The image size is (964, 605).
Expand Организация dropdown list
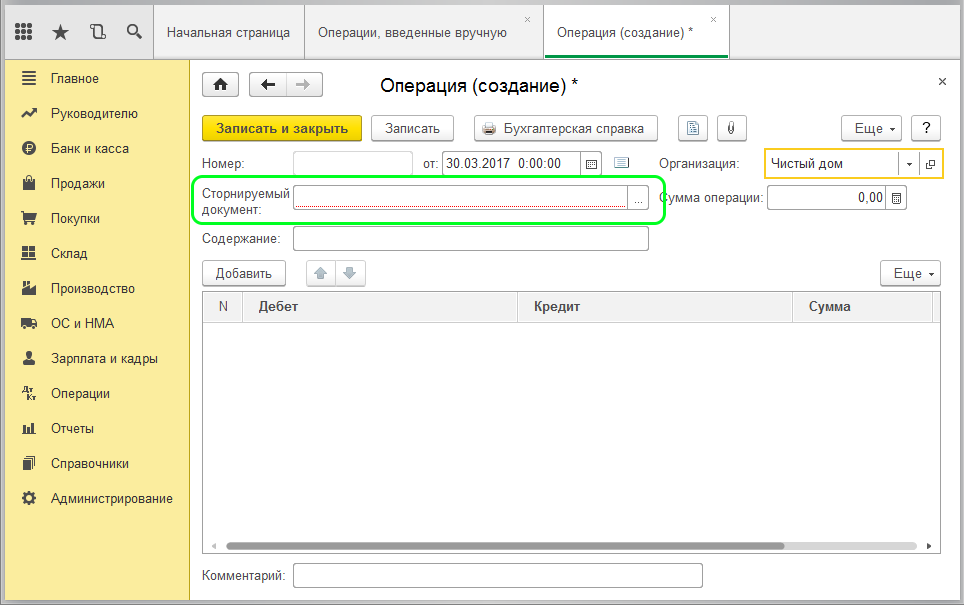[909, 164]
